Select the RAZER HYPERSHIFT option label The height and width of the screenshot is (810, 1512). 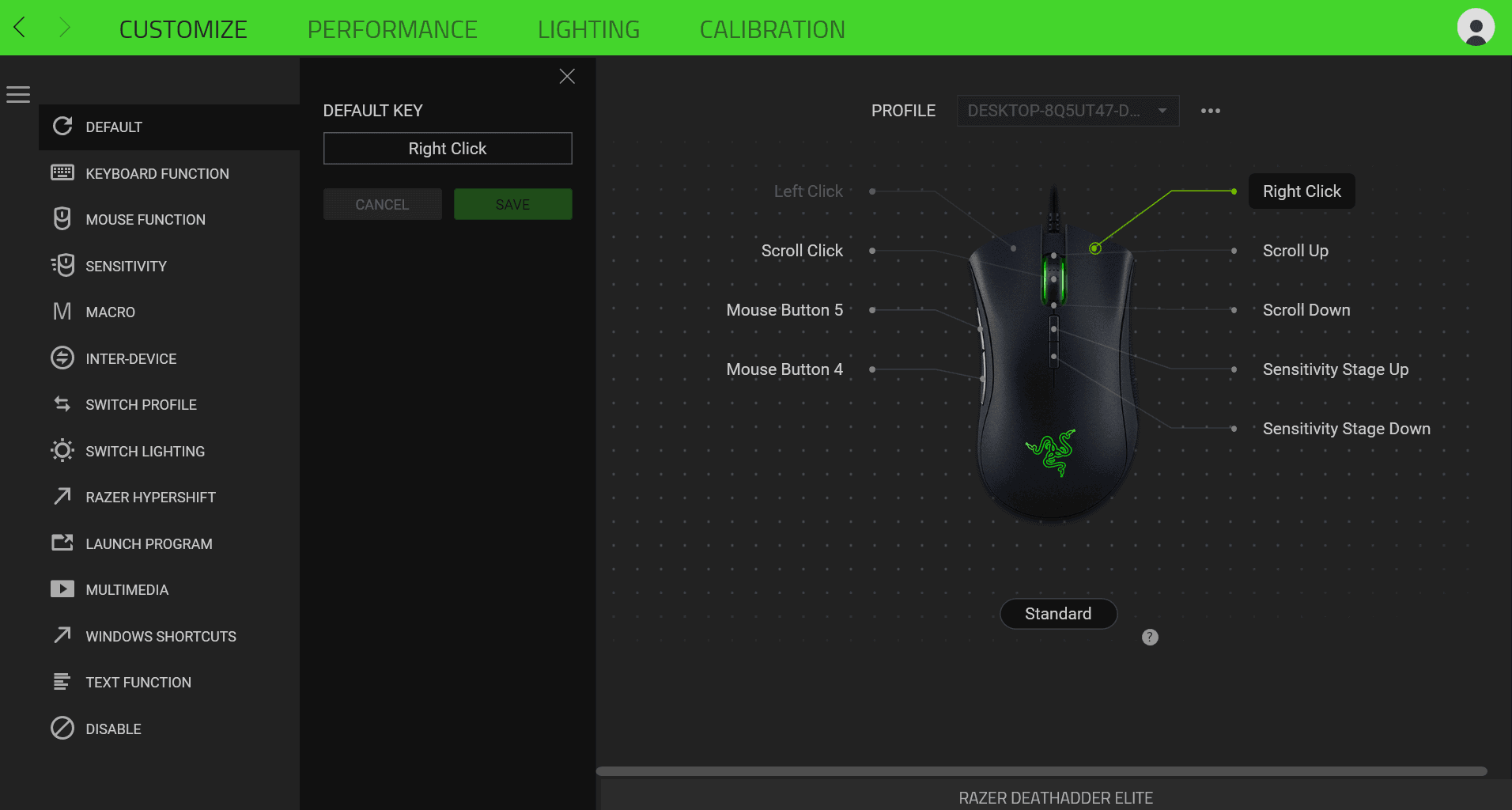150,498
